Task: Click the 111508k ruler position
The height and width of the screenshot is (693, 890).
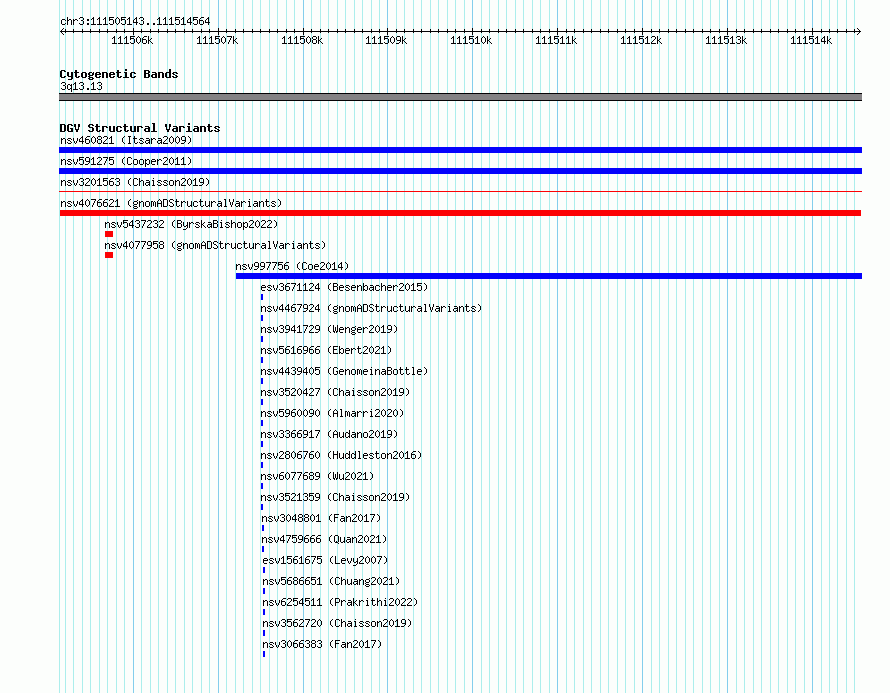Action: click(x=303, y=40)
